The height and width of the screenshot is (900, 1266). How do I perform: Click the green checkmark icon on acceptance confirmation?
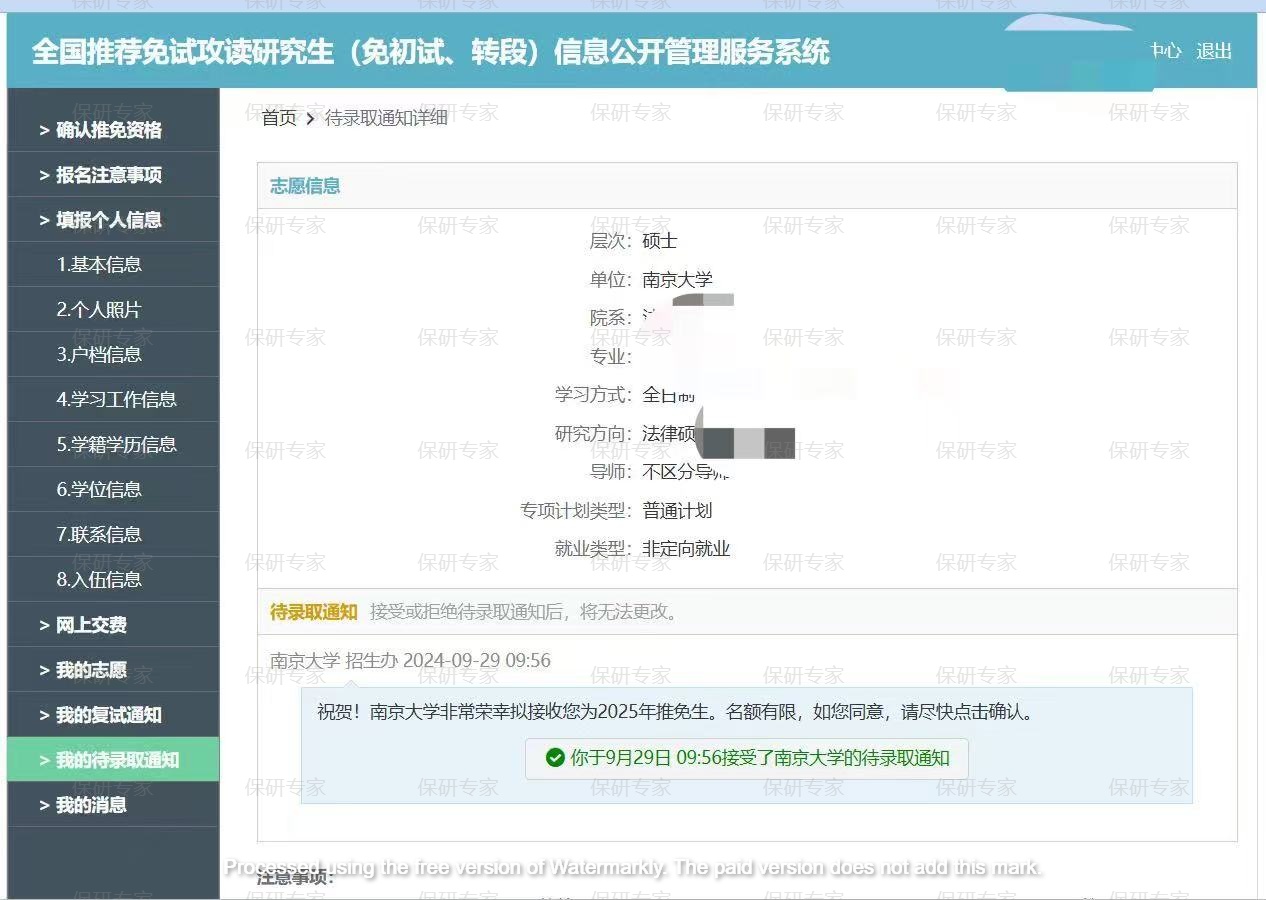coord(555,758)
